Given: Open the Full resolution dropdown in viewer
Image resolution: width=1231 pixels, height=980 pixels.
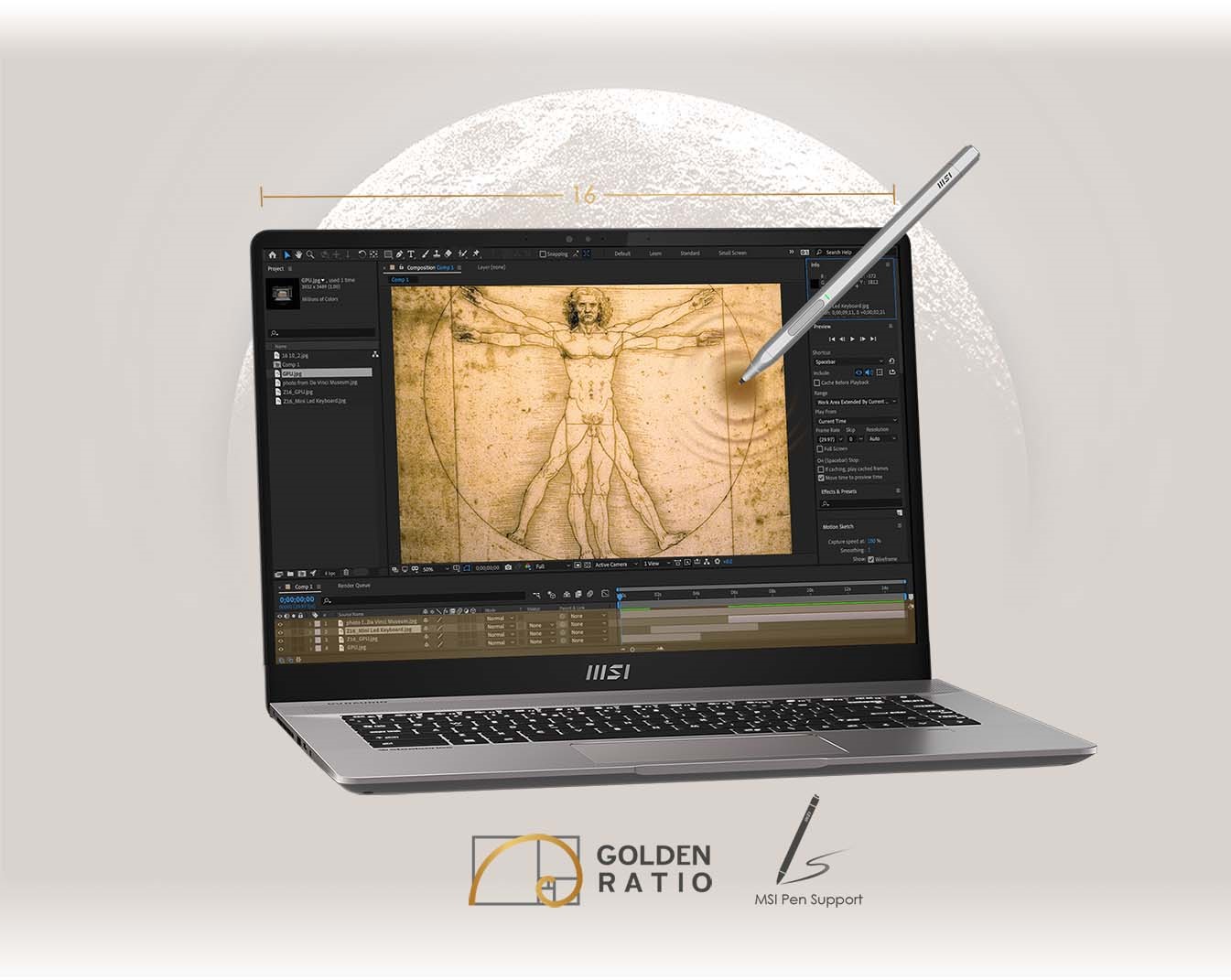Looking at the screenshot, I should click(552, 566).
